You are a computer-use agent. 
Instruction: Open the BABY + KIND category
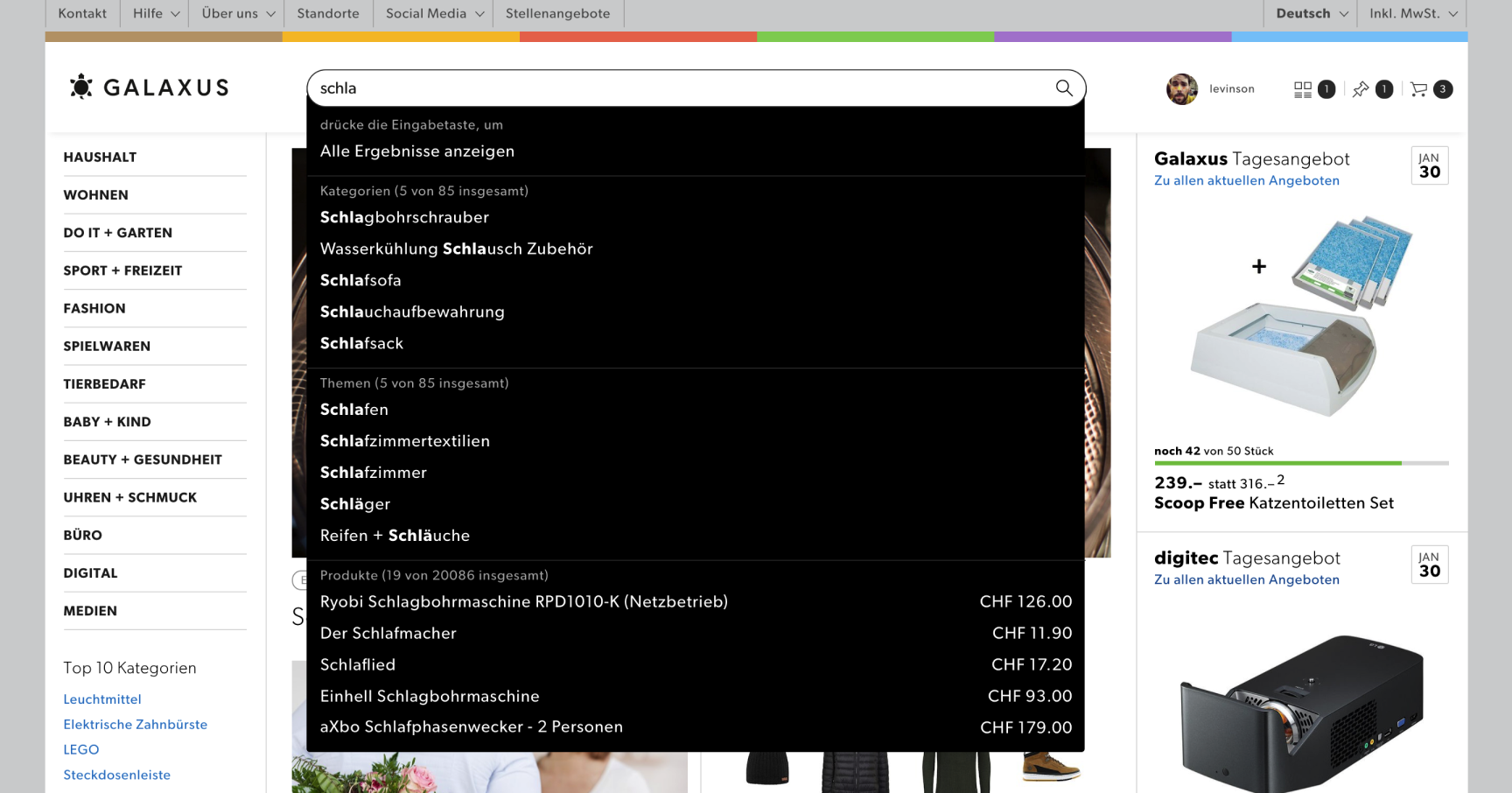tap(107, 422)
